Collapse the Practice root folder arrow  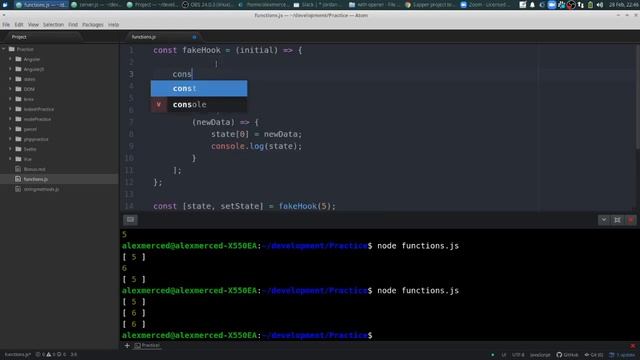[x=4, y=49]
